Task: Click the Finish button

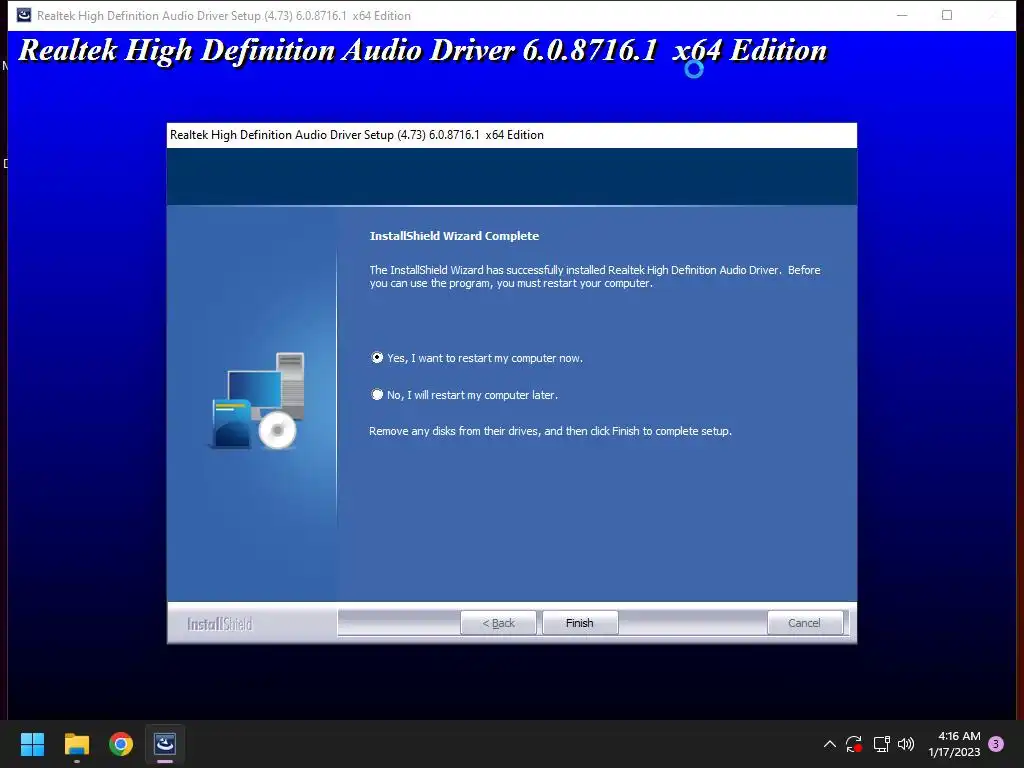Action: coord(579,623)
